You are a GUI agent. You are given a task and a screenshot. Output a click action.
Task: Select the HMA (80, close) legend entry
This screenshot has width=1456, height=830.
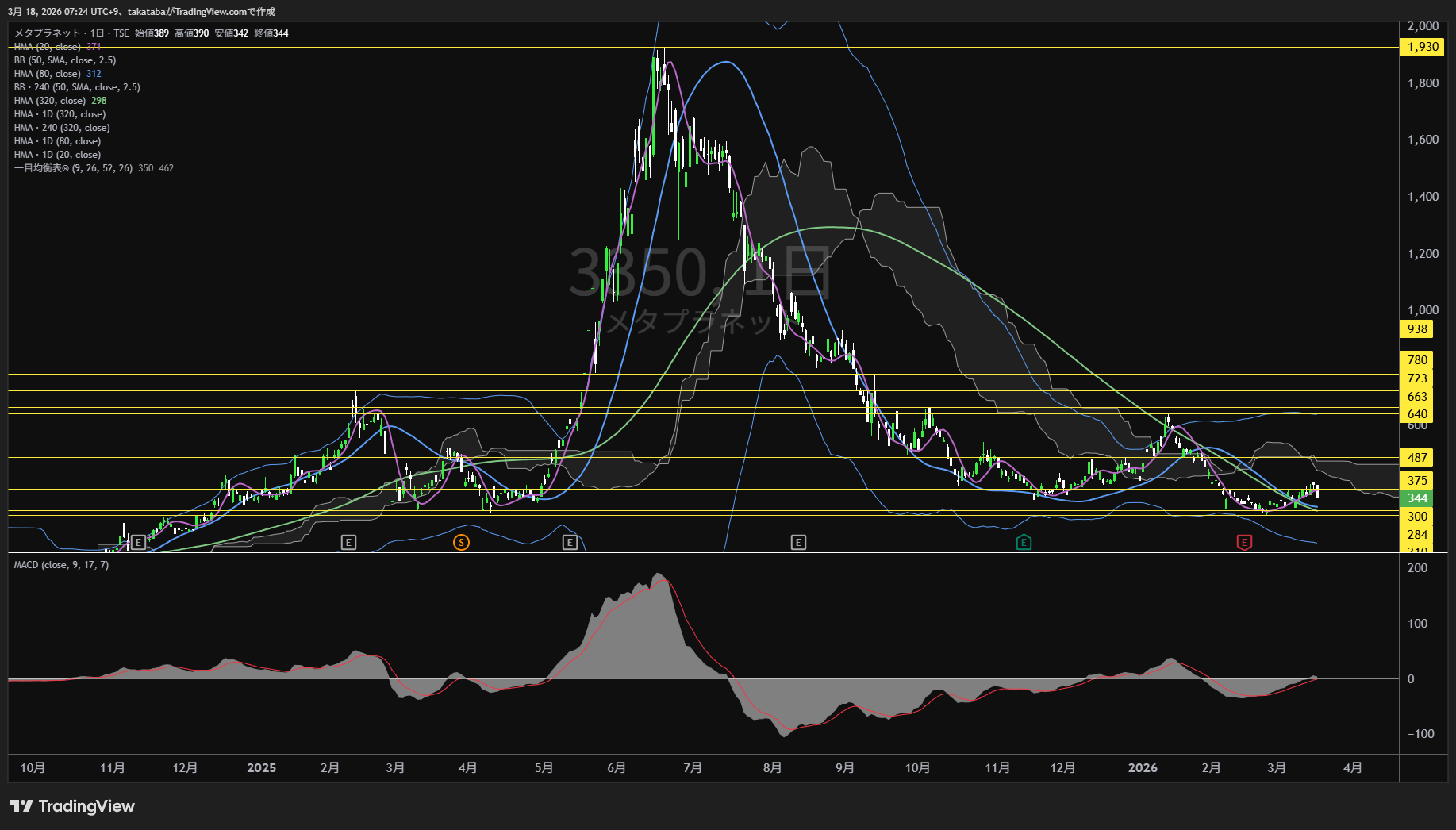48,74
